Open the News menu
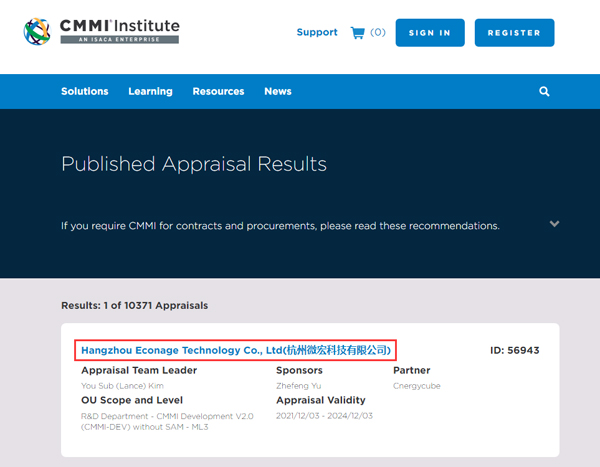This screenshot has width=600, height=467. (278, 91)
